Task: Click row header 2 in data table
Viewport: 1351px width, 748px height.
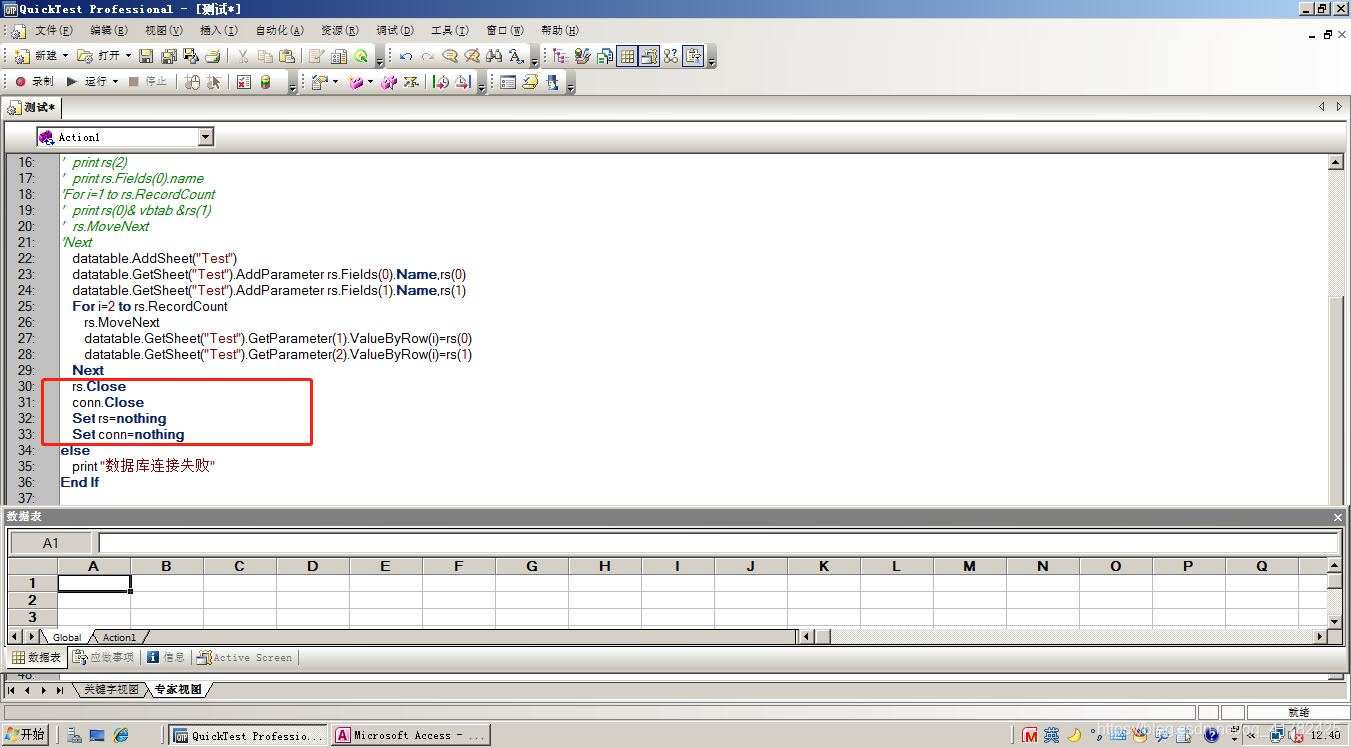Action: [x=33, y=600]
